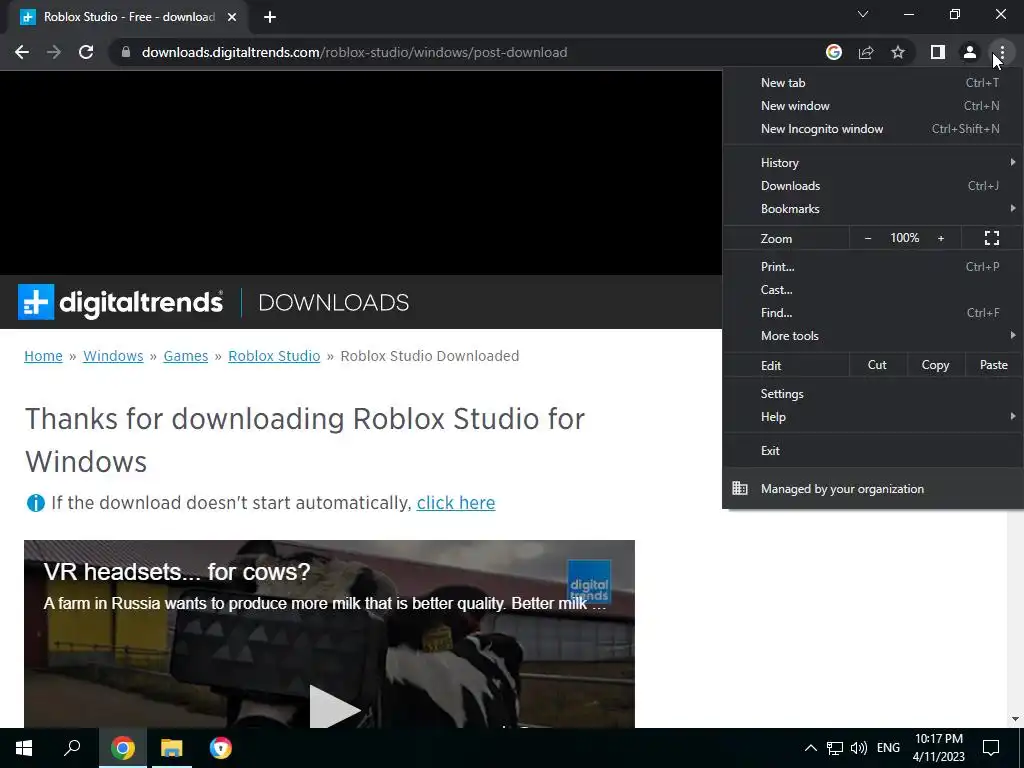Click Managed by your organization
The image size is (1024, 768).
click(x=873, y=488)
